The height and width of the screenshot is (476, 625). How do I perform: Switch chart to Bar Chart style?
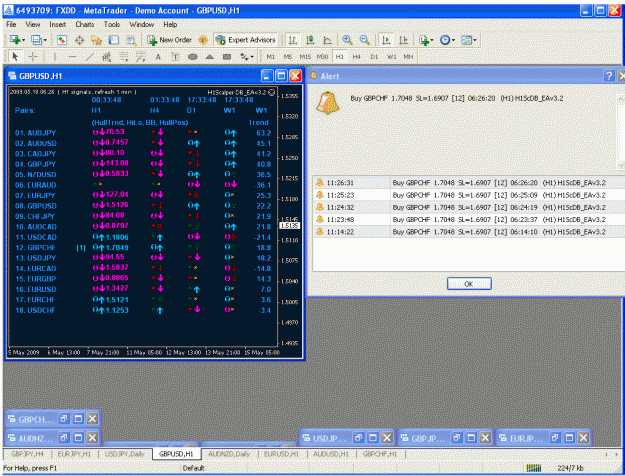click(293, 40)
